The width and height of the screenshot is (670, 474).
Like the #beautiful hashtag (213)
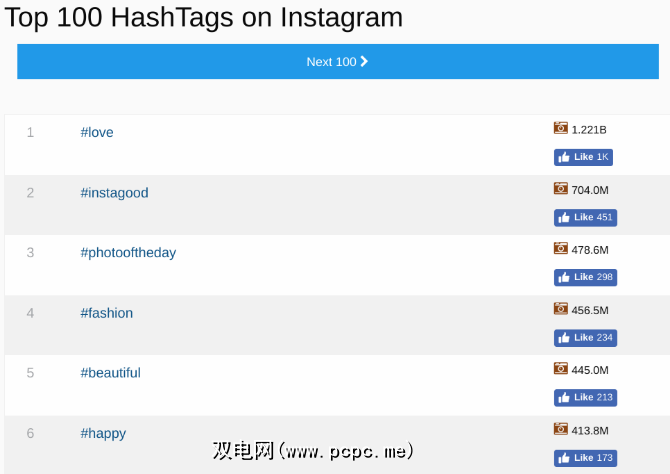pyautogui.click(x=585, y=398)
